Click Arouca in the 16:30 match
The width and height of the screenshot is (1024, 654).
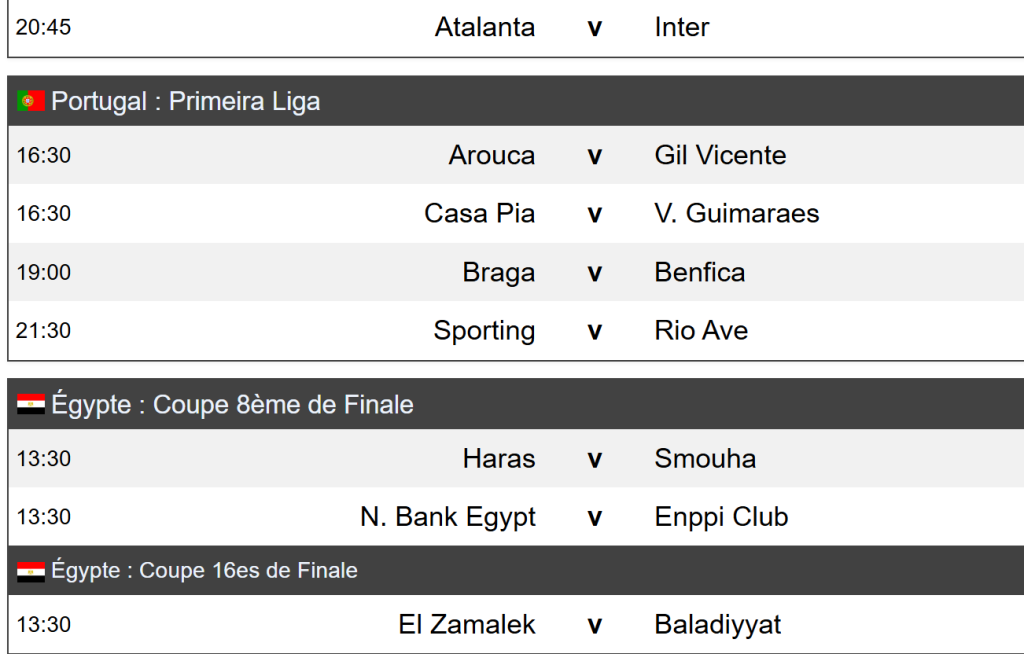pos(492,155)
